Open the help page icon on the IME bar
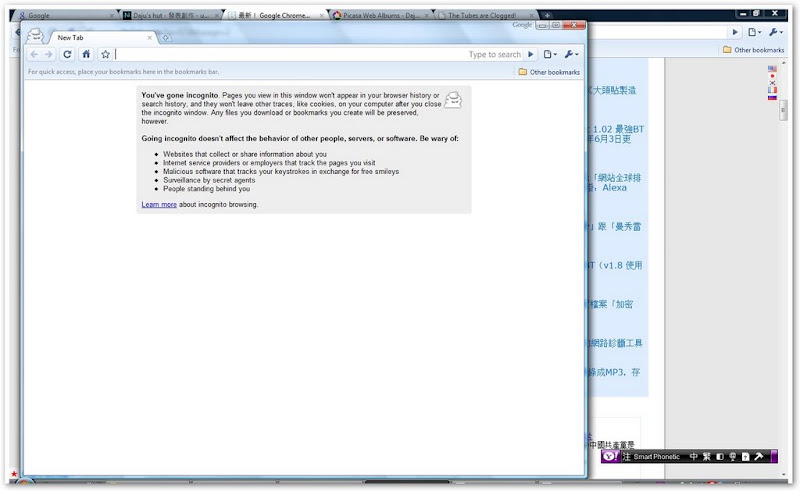This screenshot has height=491, width=800. pos(745,457)
